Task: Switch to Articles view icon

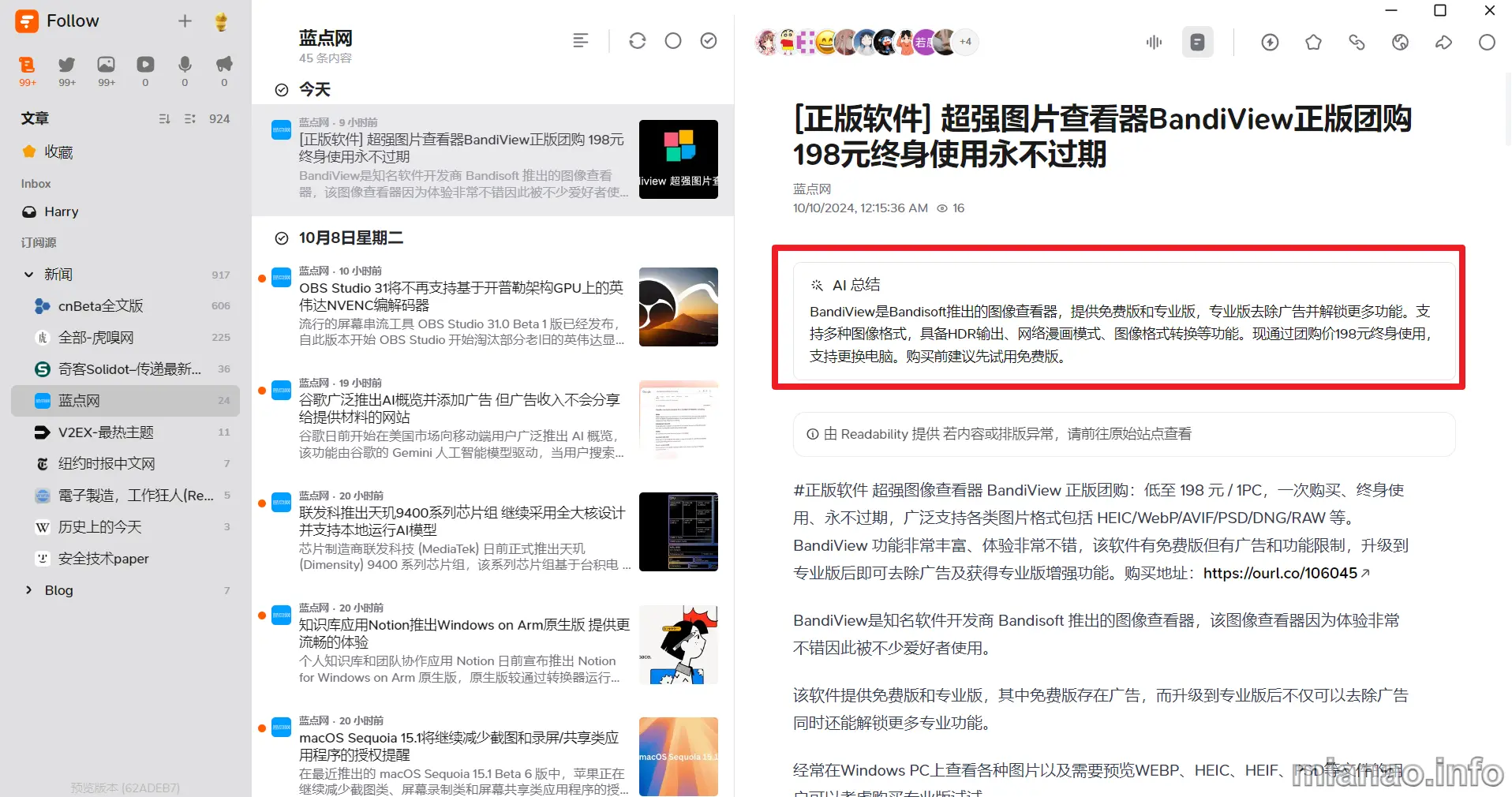Action: [x=28, y=70]
